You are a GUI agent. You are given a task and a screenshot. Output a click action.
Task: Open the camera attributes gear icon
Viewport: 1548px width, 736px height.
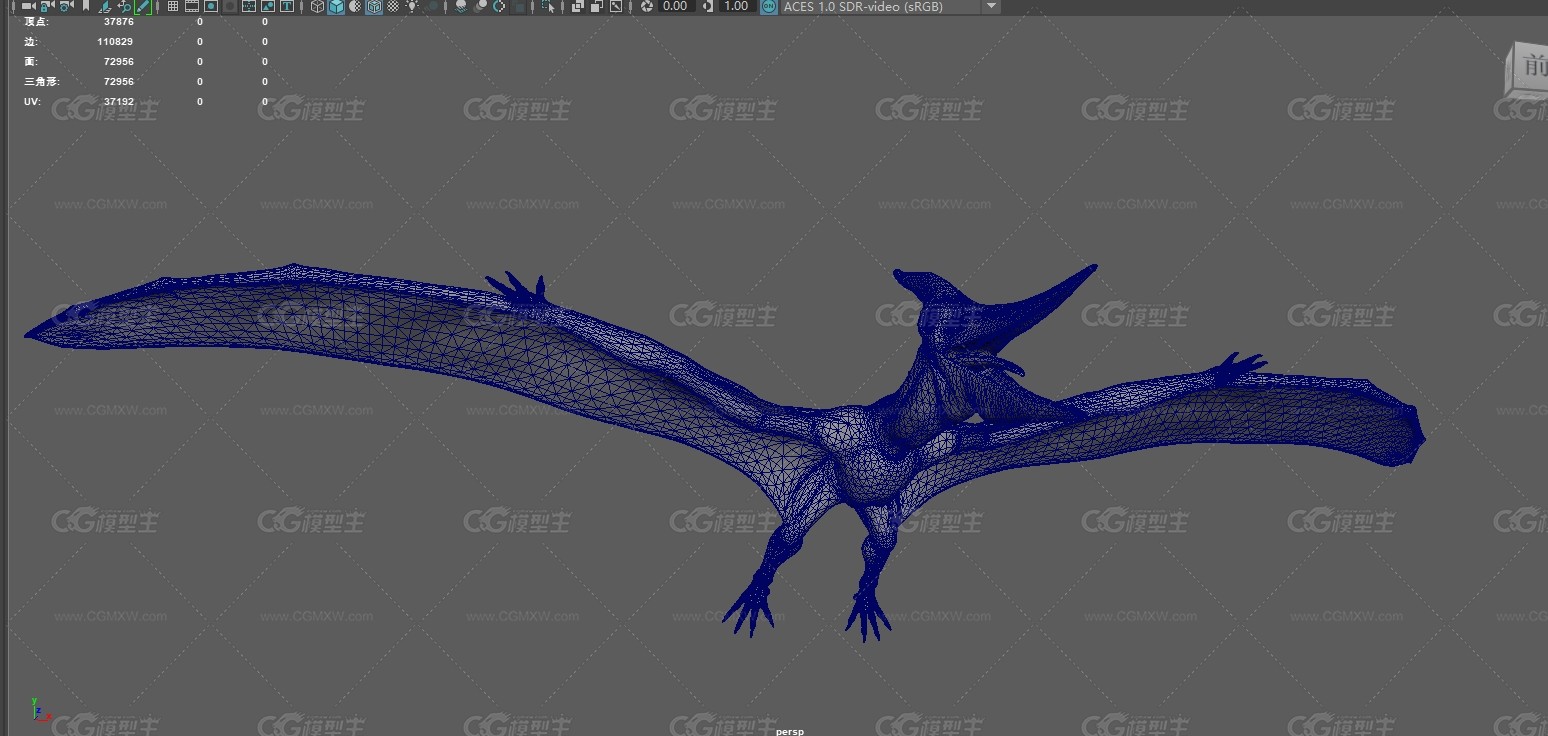tap(66, 6)
